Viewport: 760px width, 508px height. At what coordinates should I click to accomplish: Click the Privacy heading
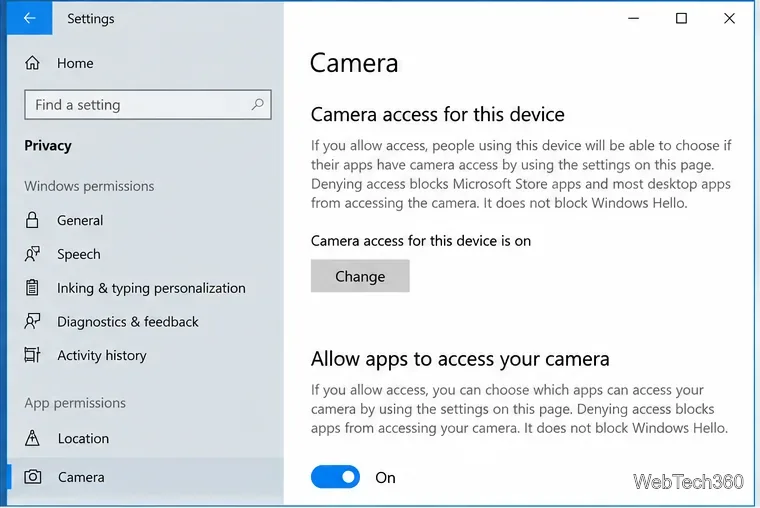pos(48,146)
